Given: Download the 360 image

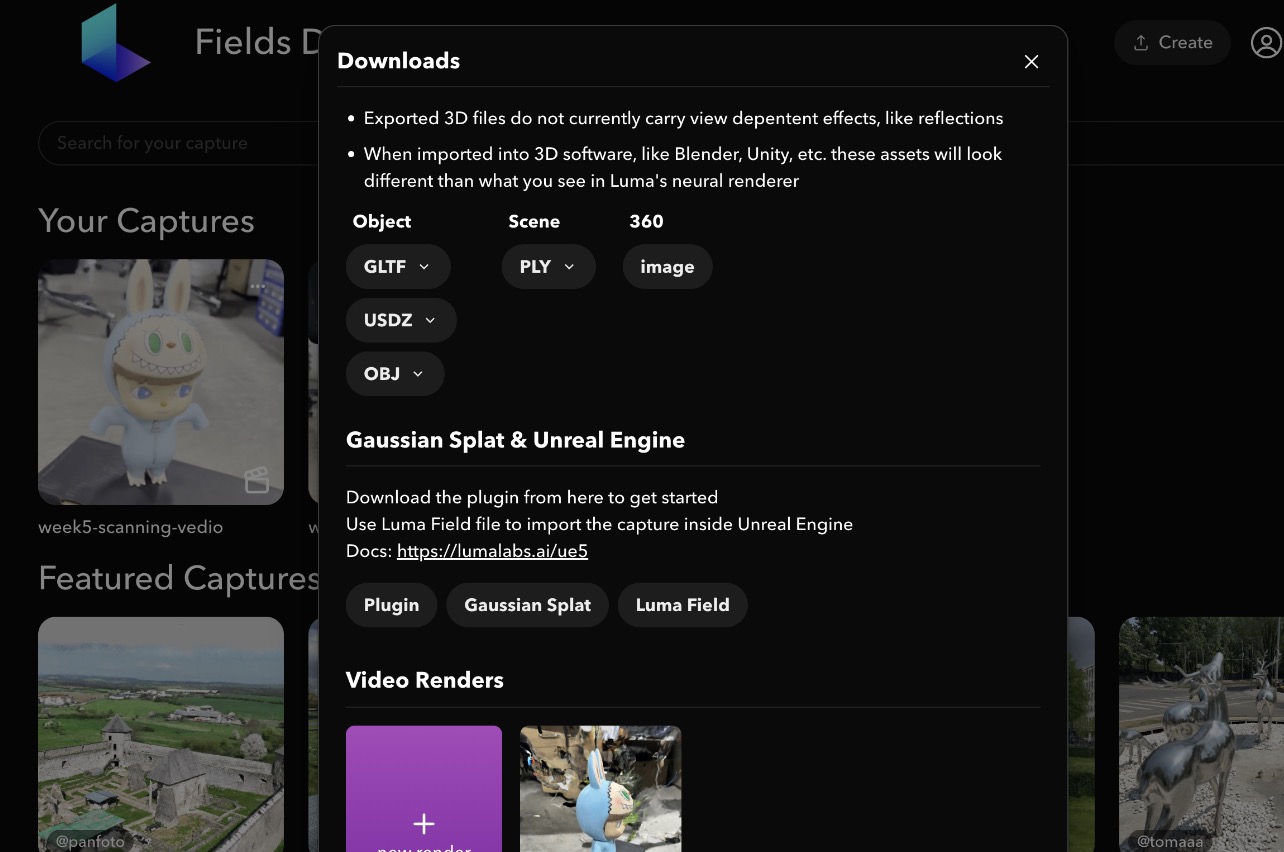Looking at the screenshot, I should [667, 267].
